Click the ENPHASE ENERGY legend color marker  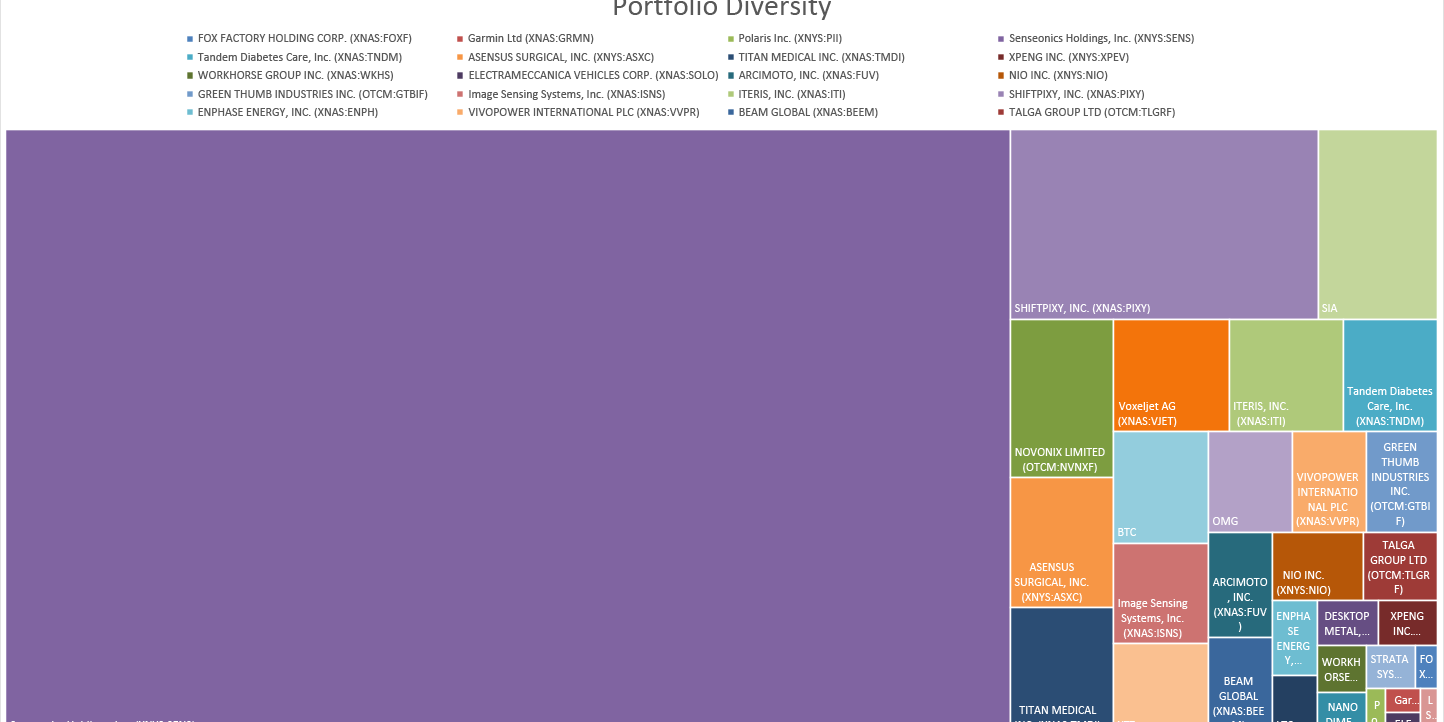(x=190, y=113)
